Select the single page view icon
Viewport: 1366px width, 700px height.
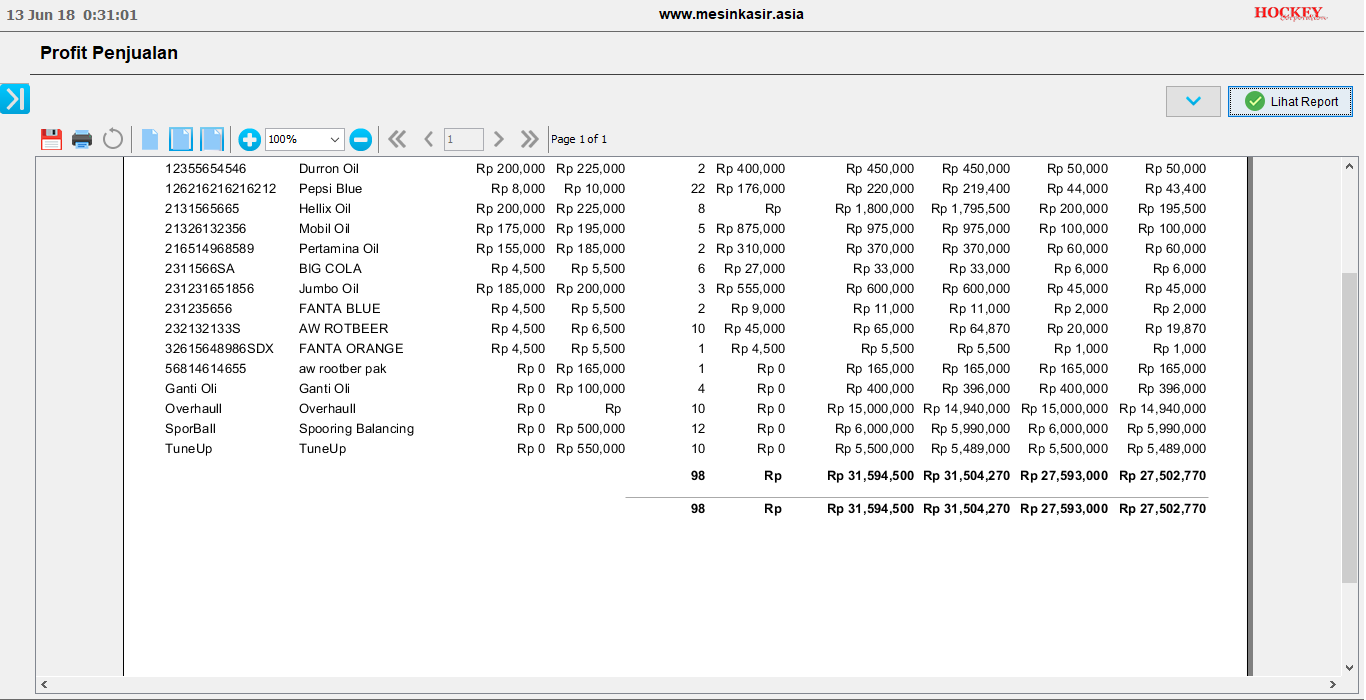tap(150, 139)
